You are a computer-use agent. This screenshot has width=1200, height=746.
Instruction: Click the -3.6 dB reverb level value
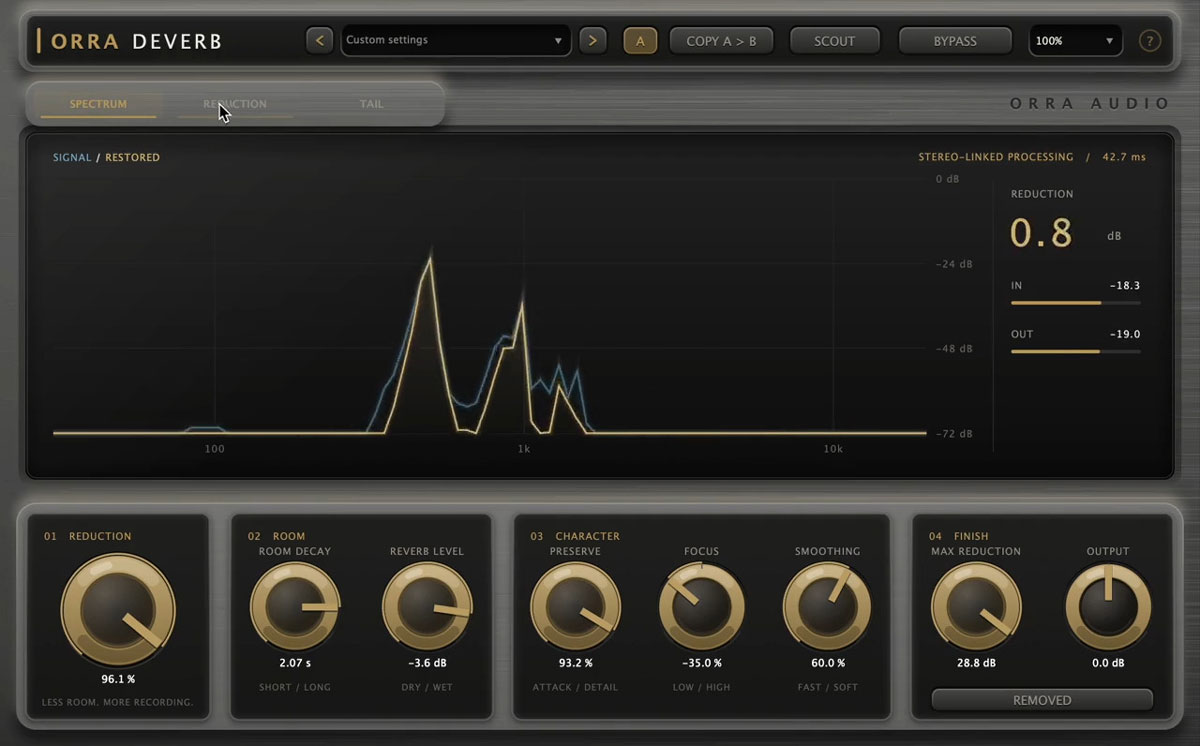(x=427, y=663)
